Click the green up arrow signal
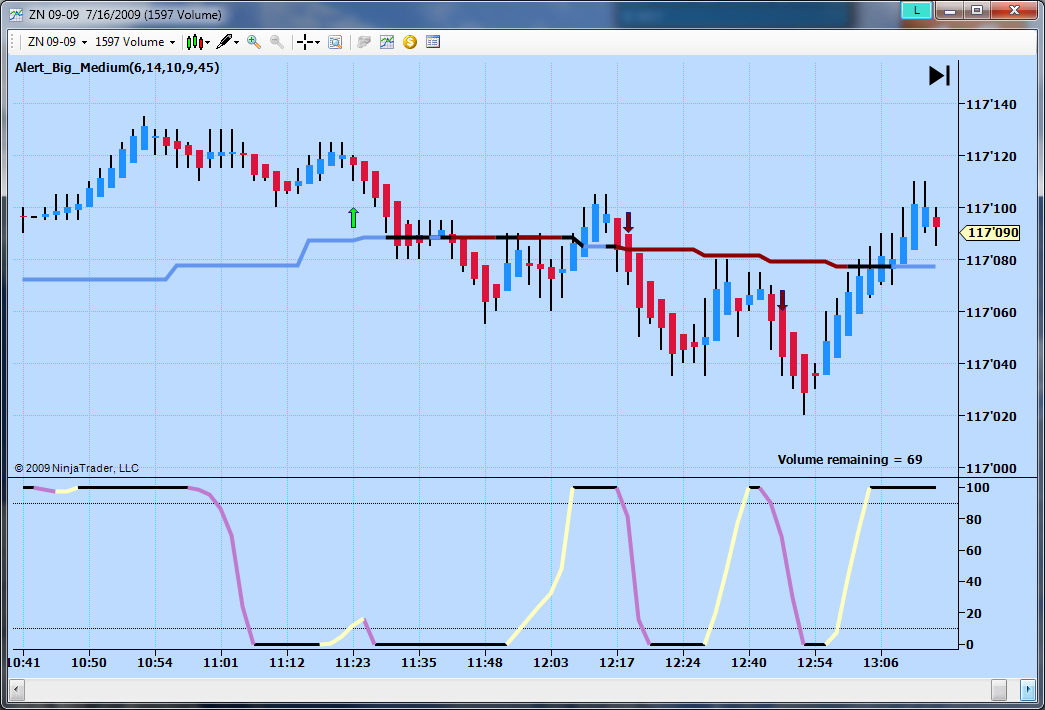The width and height of the screenshot is (1045, 710). coord(353,217)
